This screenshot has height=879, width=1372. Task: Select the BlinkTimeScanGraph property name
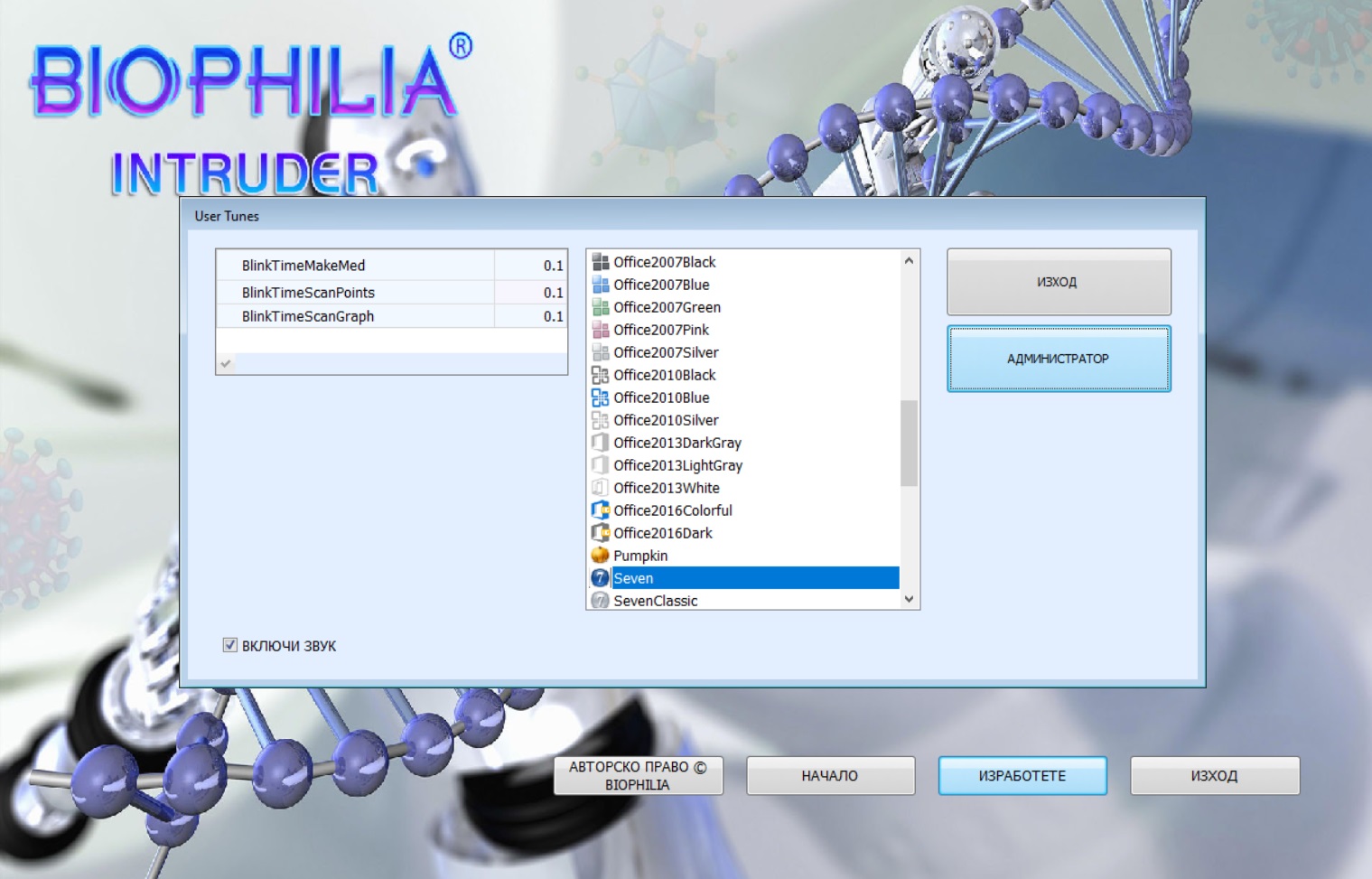tap(308, 316)
